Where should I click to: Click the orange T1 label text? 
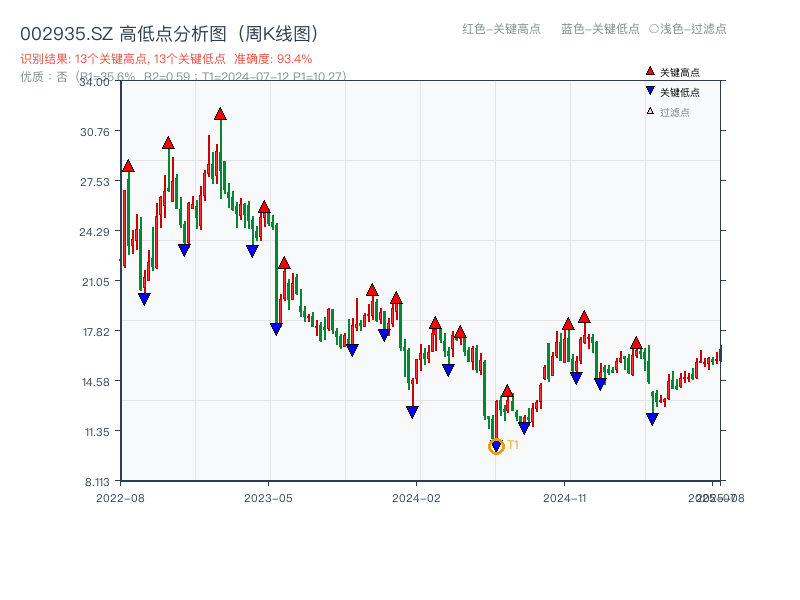(x=513, y=445)
